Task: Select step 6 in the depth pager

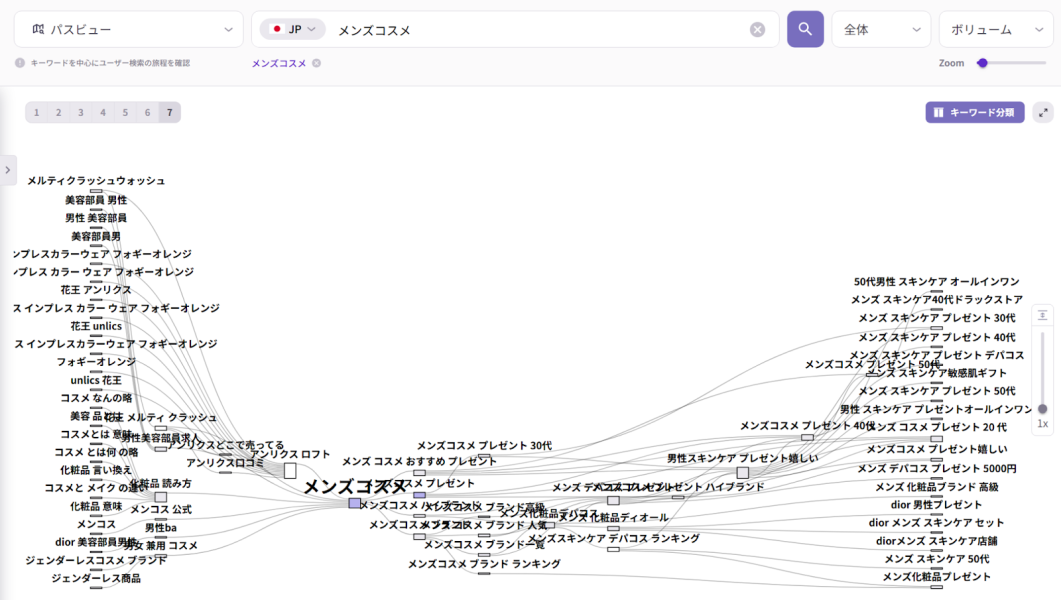Action: coord(147,113)
